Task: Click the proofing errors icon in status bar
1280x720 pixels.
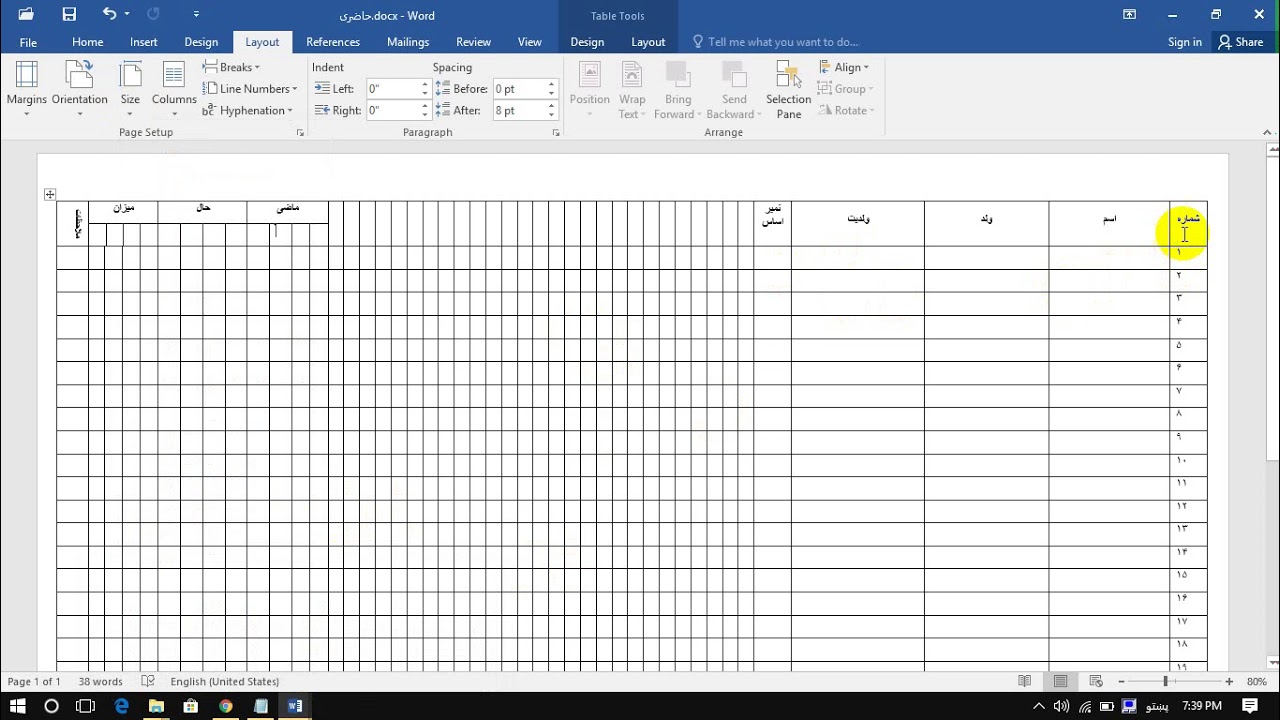Action: 148,682
